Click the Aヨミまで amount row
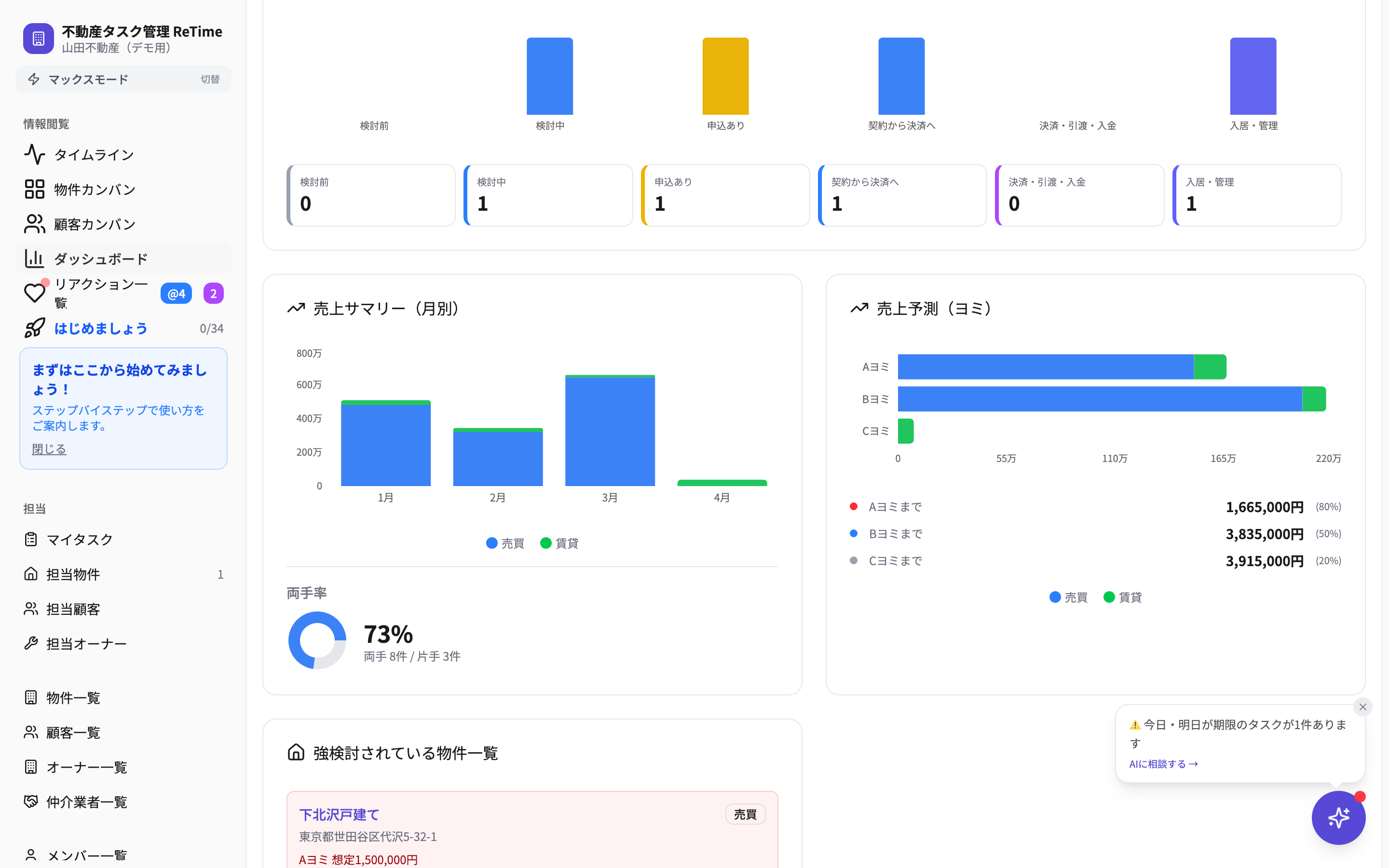 click(1095, 507)
